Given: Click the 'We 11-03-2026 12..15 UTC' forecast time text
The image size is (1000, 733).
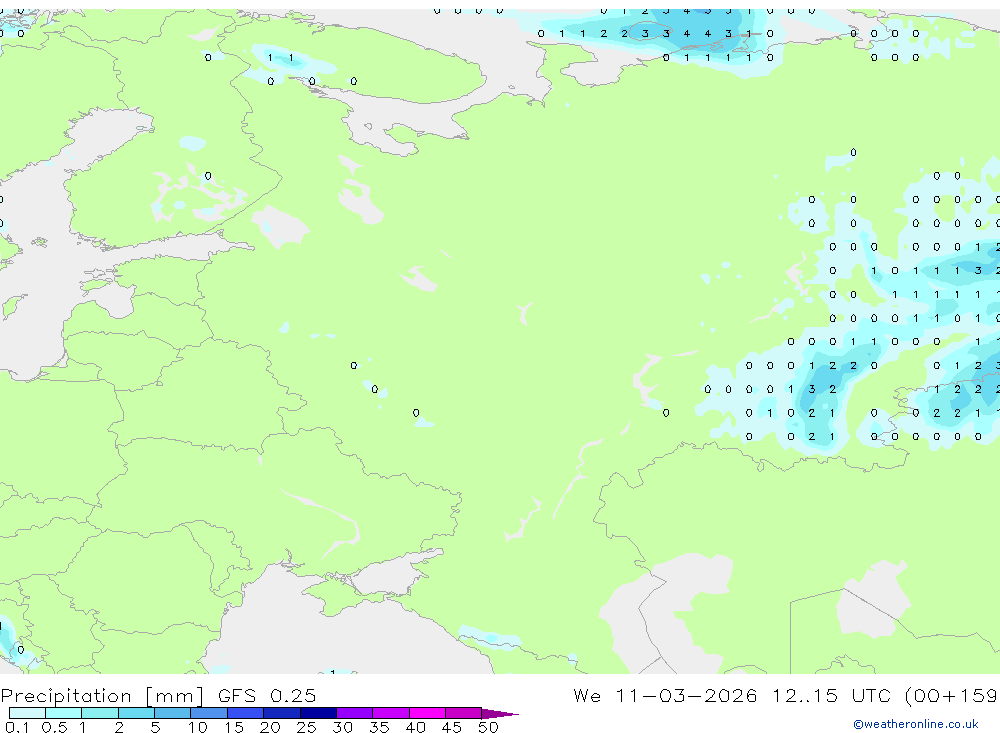Looking at the screenshot, I should pos(732,695).
